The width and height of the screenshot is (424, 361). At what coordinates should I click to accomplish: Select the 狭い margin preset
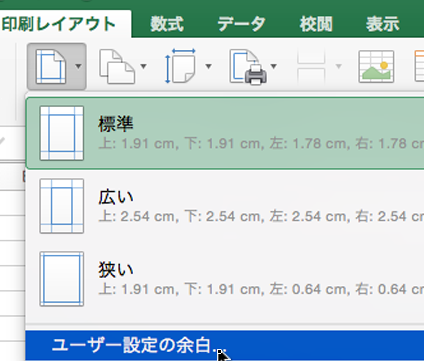[225, 279]
